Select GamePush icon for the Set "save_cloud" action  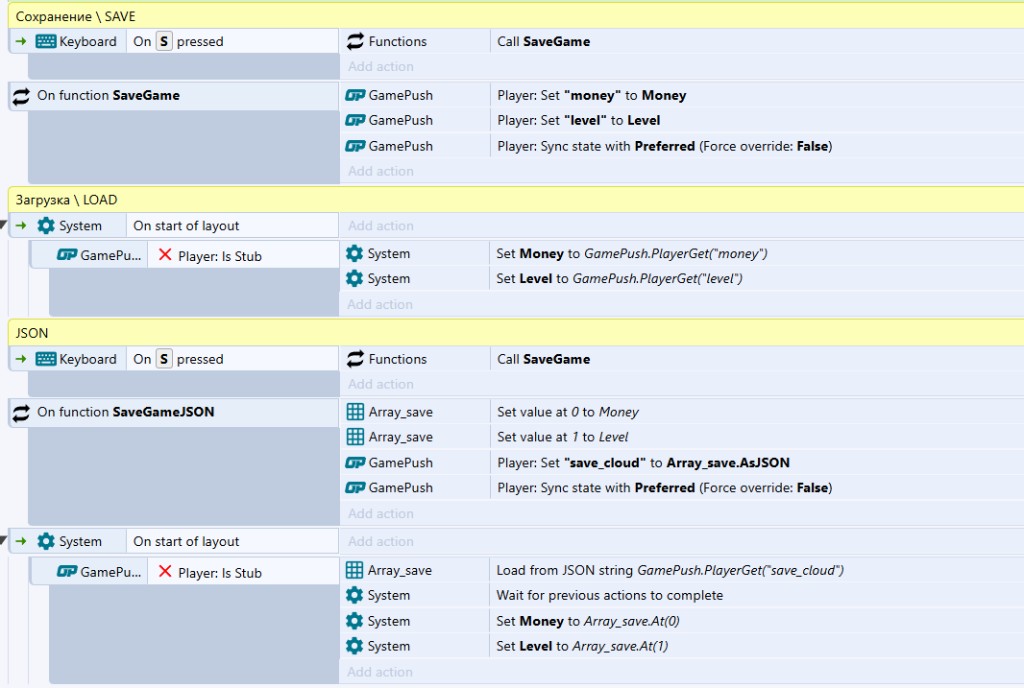[x=355, y=463]
